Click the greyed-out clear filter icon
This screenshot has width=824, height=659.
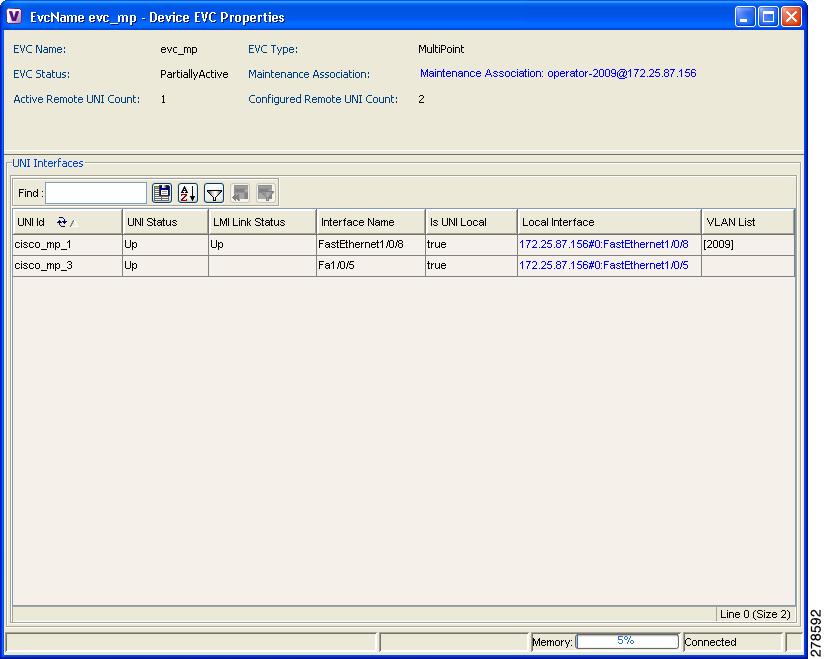240,193
